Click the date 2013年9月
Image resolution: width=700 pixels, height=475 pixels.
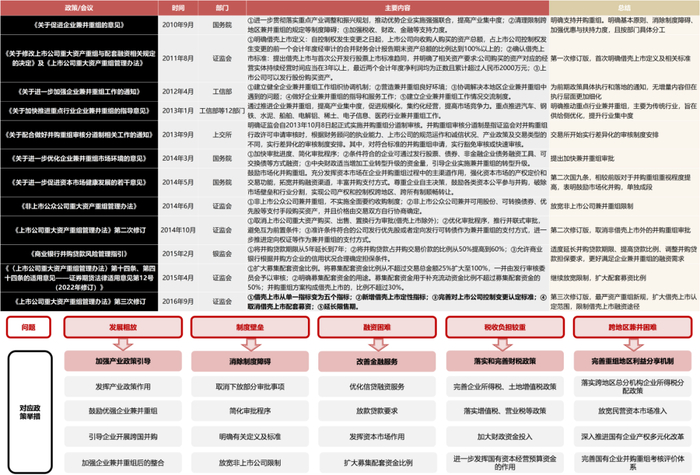(x=178, y=135)
